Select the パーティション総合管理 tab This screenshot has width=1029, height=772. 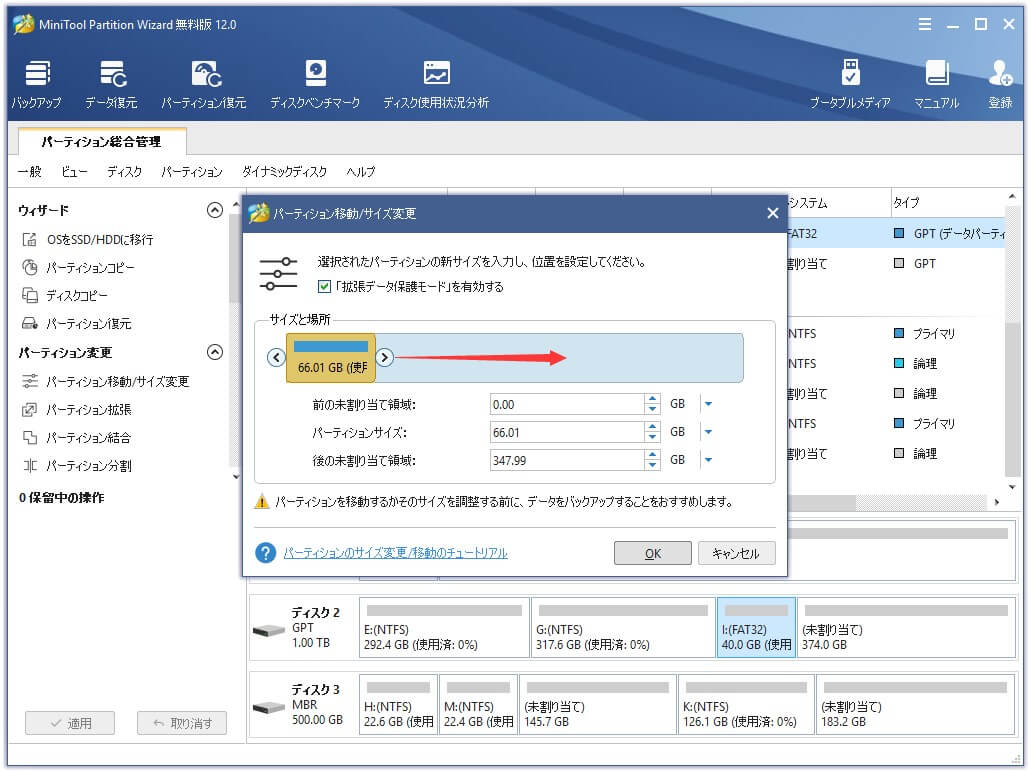102,142
